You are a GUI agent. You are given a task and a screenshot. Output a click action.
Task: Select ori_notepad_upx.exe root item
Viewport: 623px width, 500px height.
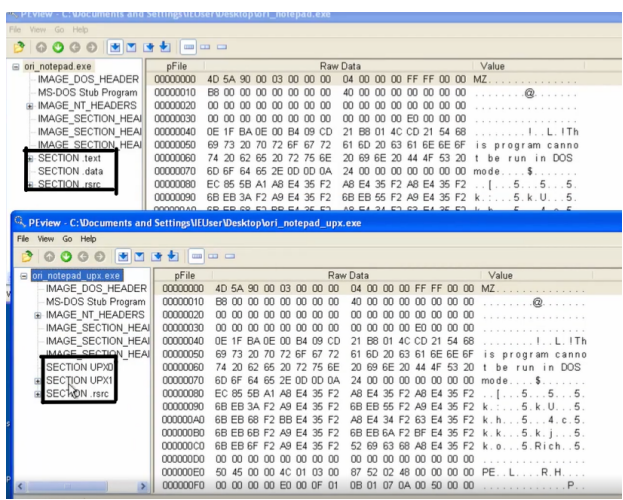click(x=76, y=275)
